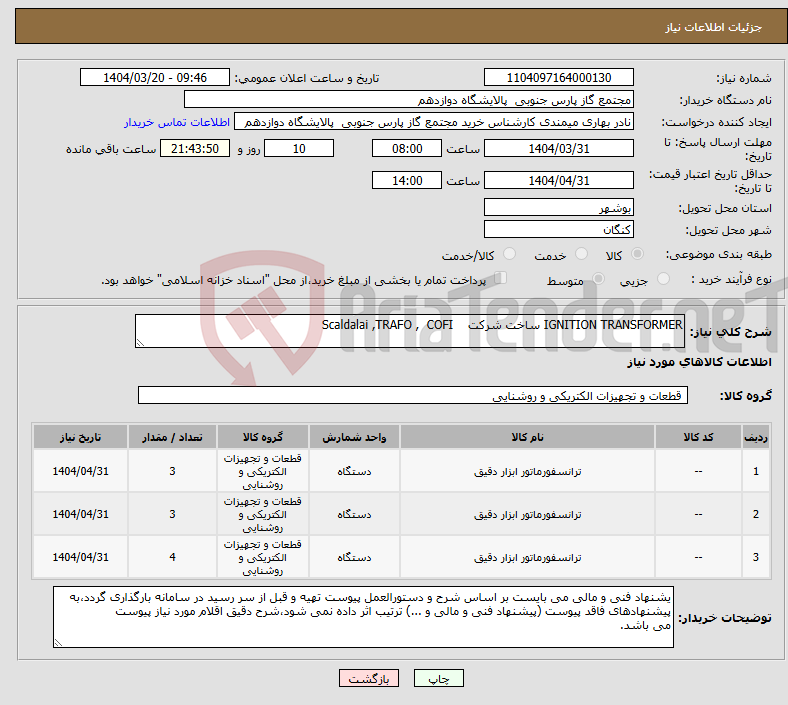The width and height of the screenshot is (788, 705).
Task: Select the کالا/خدمت radio button
Action: click(510, 254)
